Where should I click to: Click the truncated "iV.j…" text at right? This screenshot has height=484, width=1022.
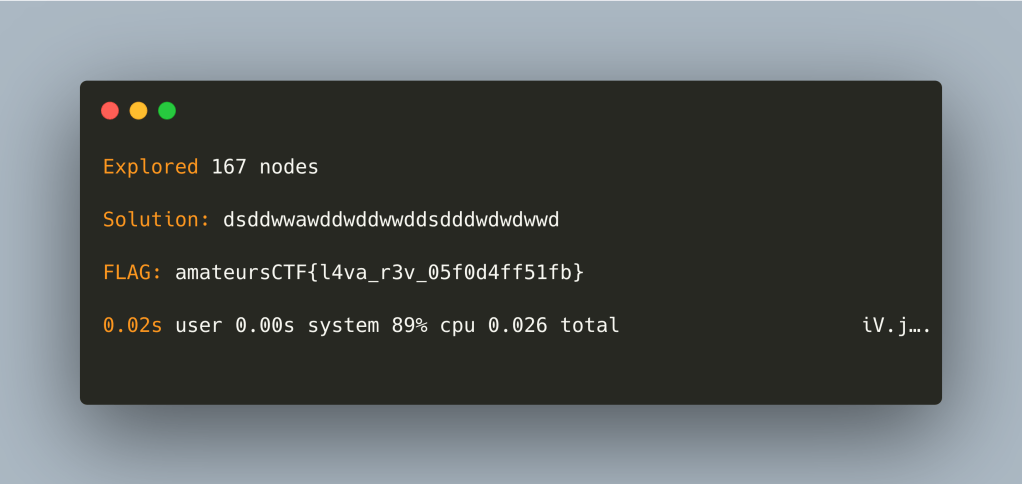896,325
